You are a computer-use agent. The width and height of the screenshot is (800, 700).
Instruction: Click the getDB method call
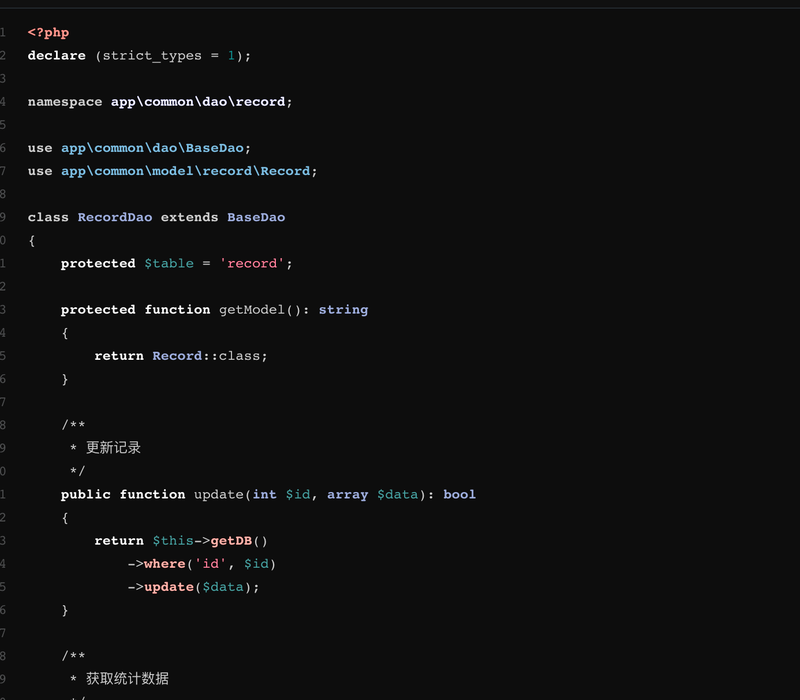click(x=231, y=541)
